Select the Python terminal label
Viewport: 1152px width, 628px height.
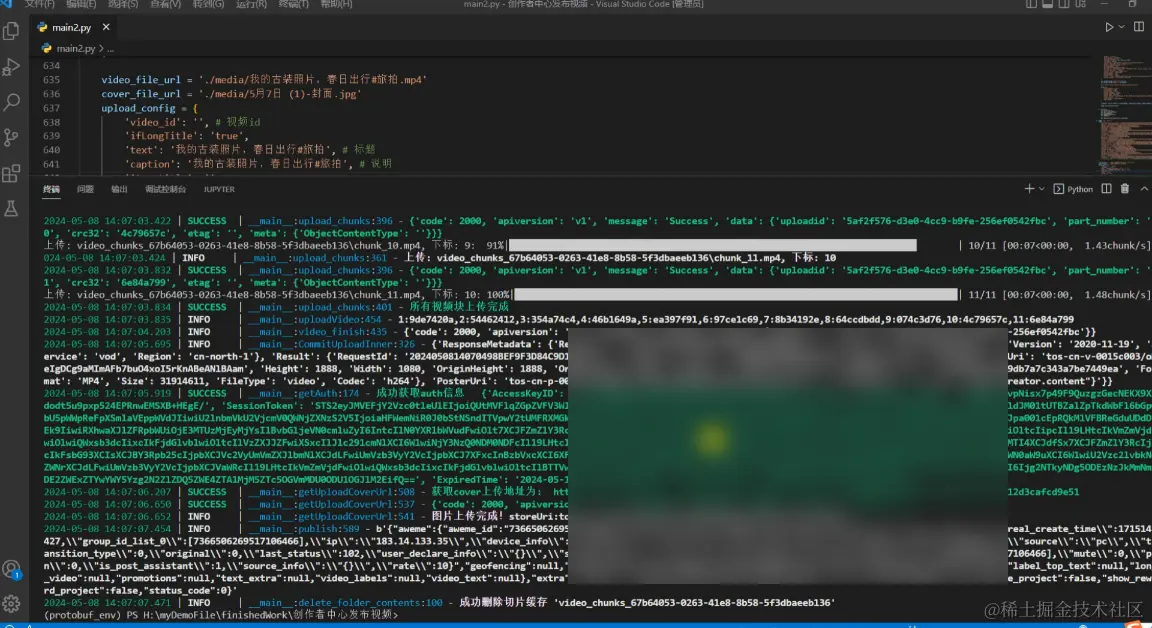pyautogui.click(x=1073, y=189)
